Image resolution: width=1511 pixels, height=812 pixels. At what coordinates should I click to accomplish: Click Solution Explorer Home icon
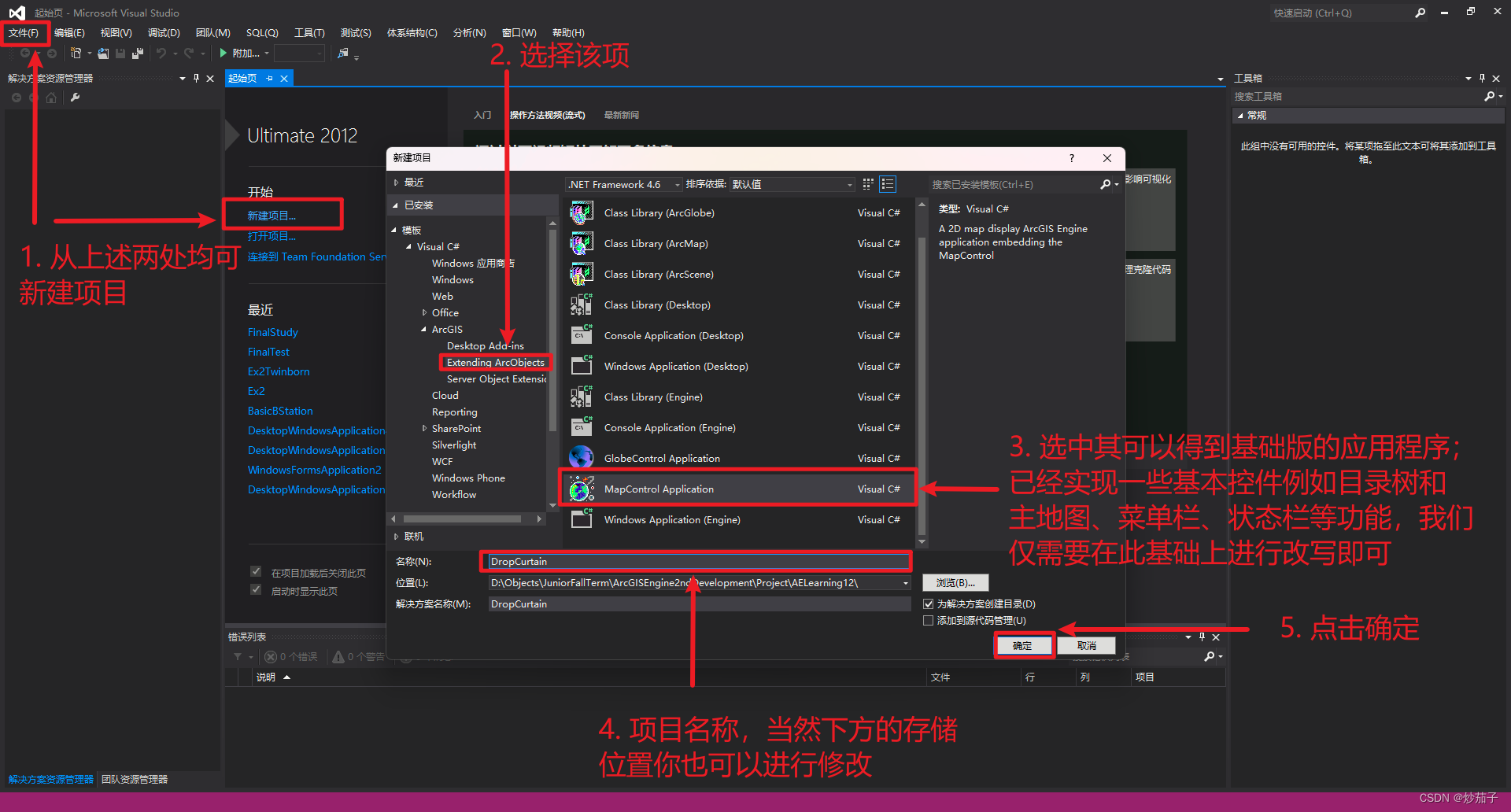coord(51,98)
